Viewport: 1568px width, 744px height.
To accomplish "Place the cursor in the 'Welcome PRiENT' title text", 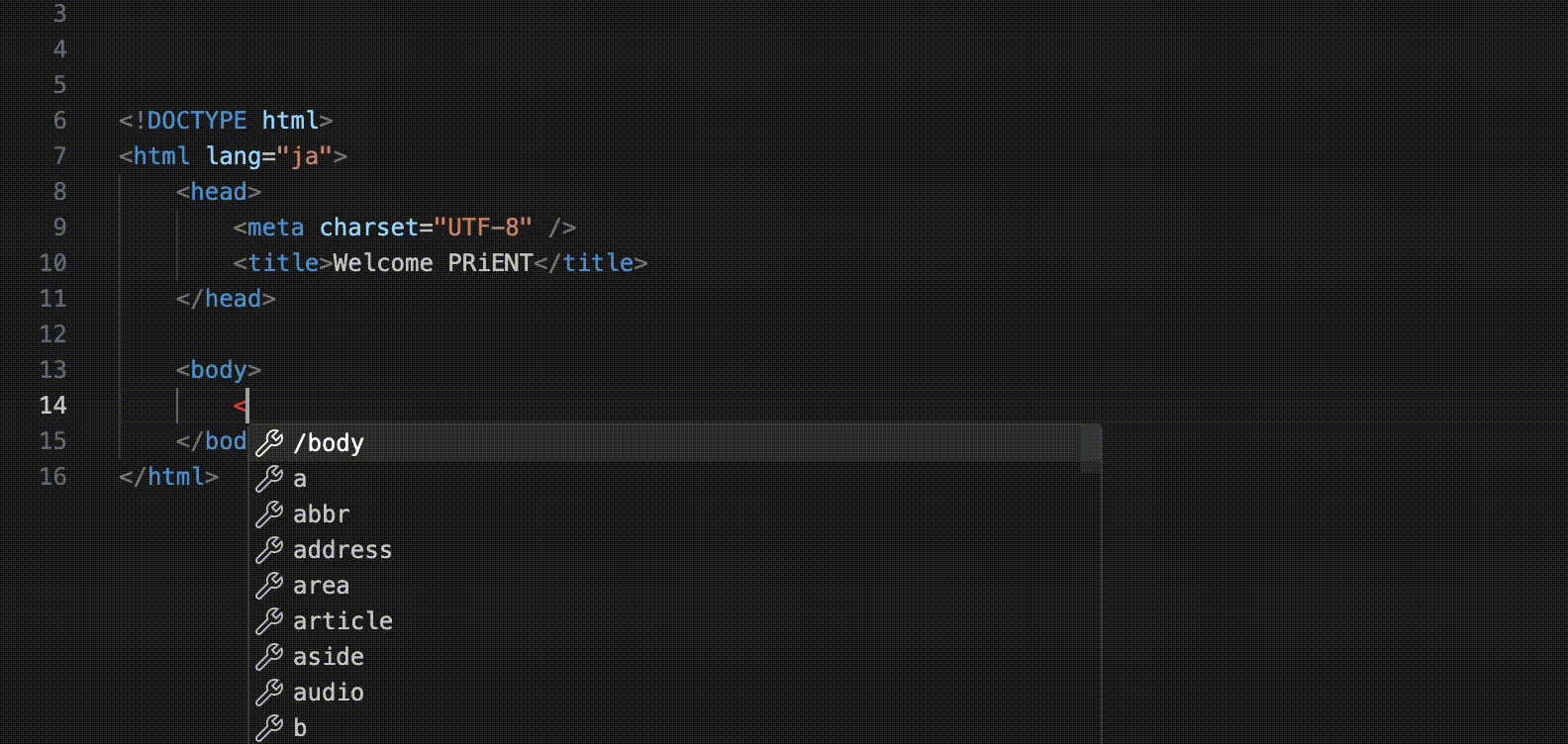I will click(x=433, y=263).
